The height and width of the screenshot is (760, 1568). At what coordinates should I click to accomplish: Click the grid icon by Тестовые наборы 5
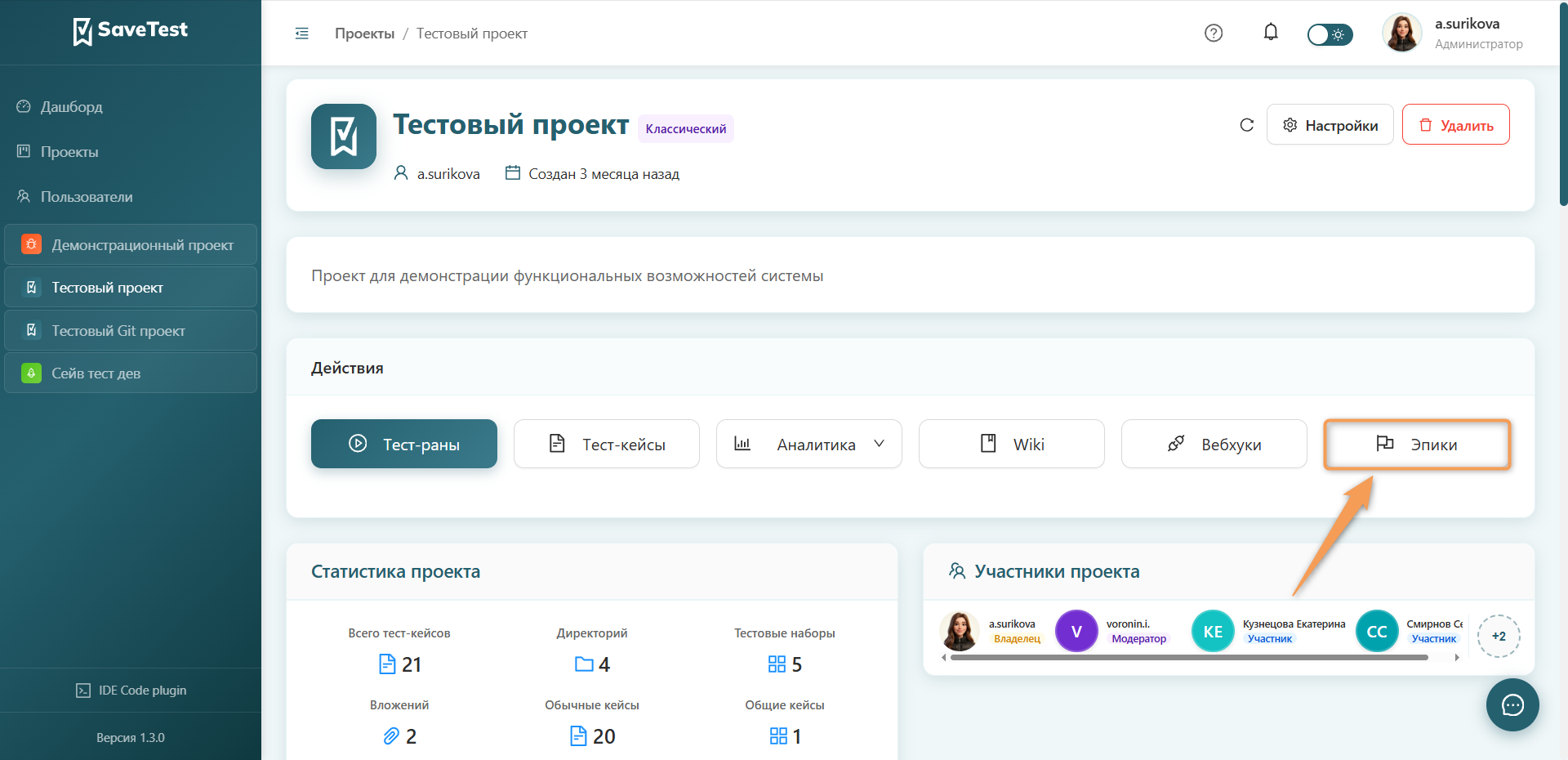777,664
